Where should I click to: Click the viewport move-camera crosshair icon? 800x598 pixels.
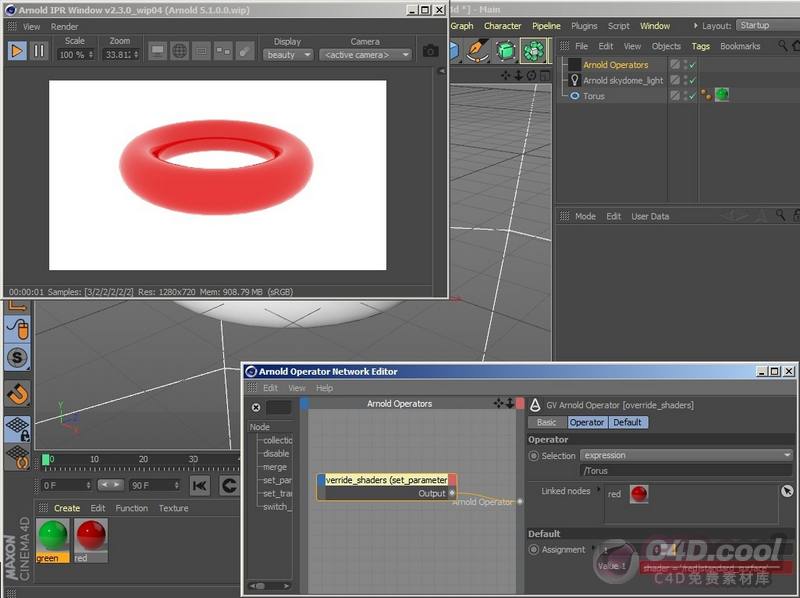click(506, 76)
